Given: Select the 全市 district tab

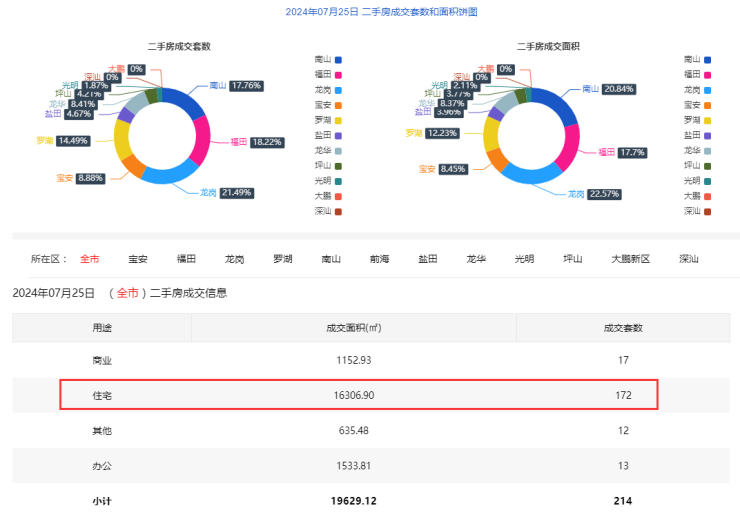Looking at the screenshot, I should (x=90, y=259).
